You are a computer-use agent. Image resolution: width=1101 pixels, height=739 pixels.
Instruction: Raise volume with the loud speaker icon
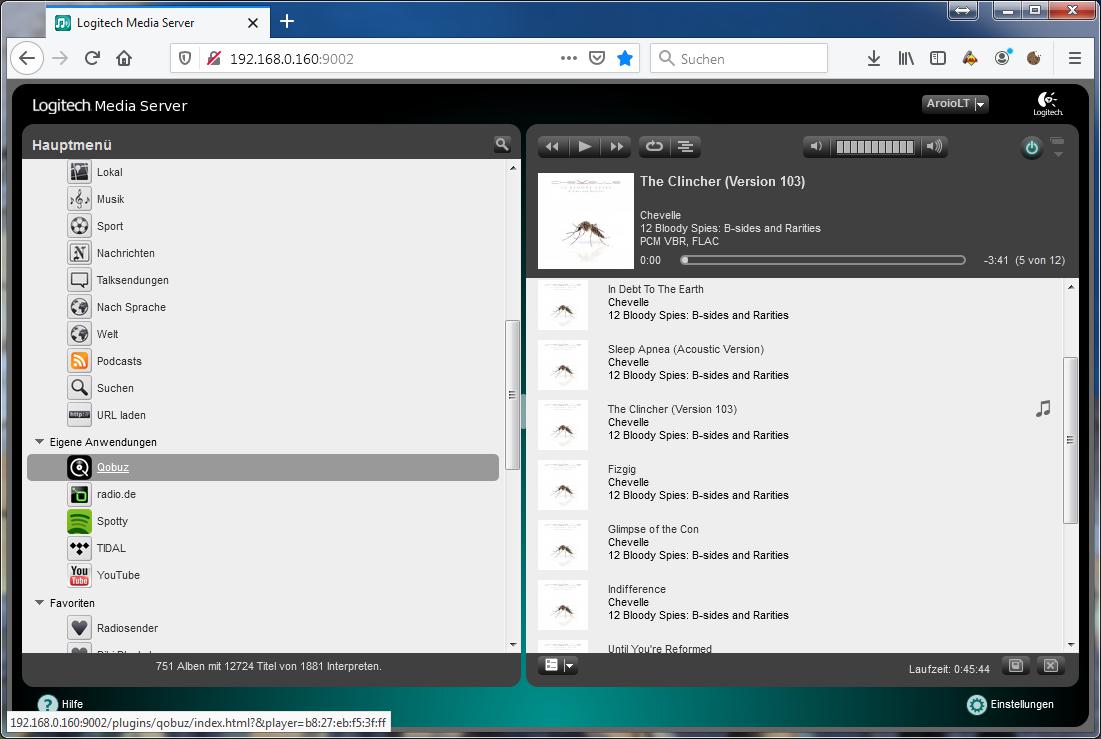click(934, 146)
